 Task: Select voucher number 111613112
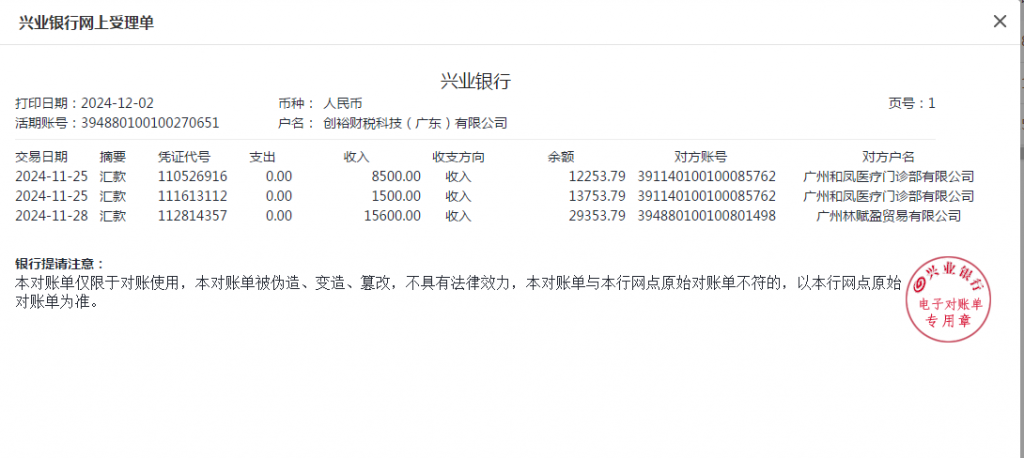pos(193,196)
